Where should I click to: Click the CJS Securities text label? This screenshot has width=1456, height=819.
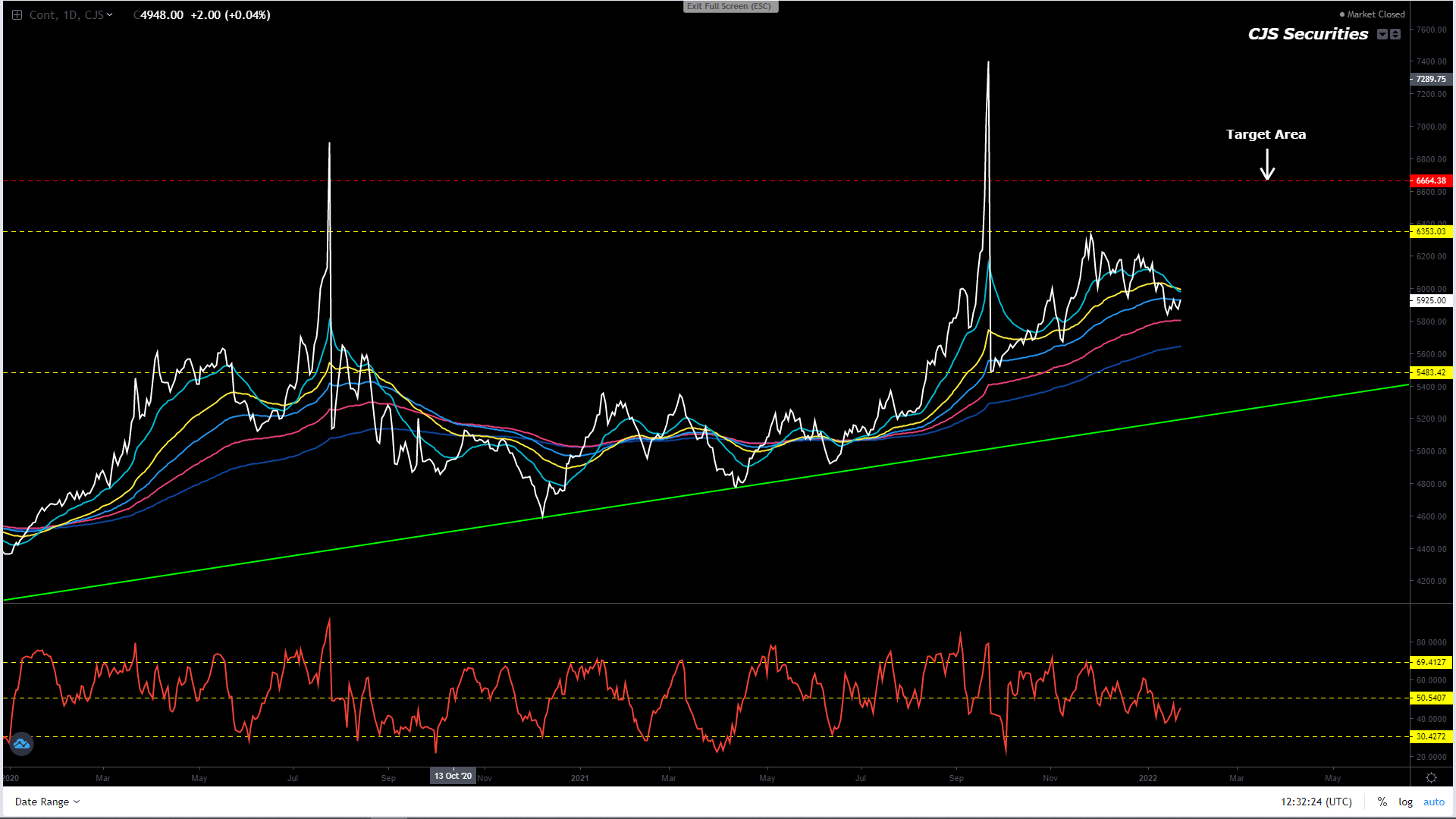[1308, 34]
